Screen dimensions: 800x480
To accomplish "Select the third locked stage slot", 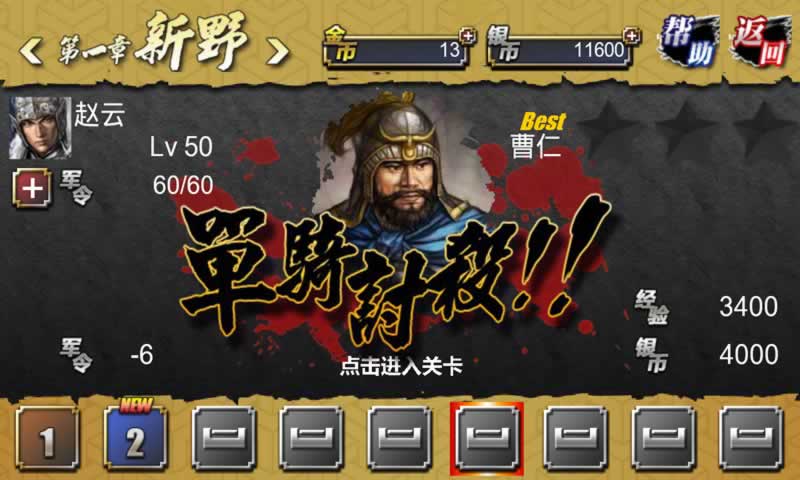I will pos(223,438).
